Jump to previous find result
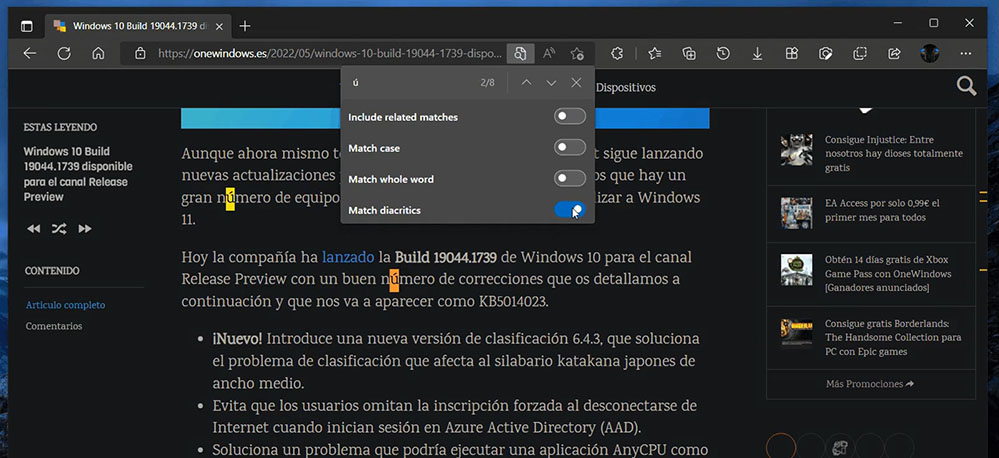Viewport: 999px width, 458px height. [526, 83]
